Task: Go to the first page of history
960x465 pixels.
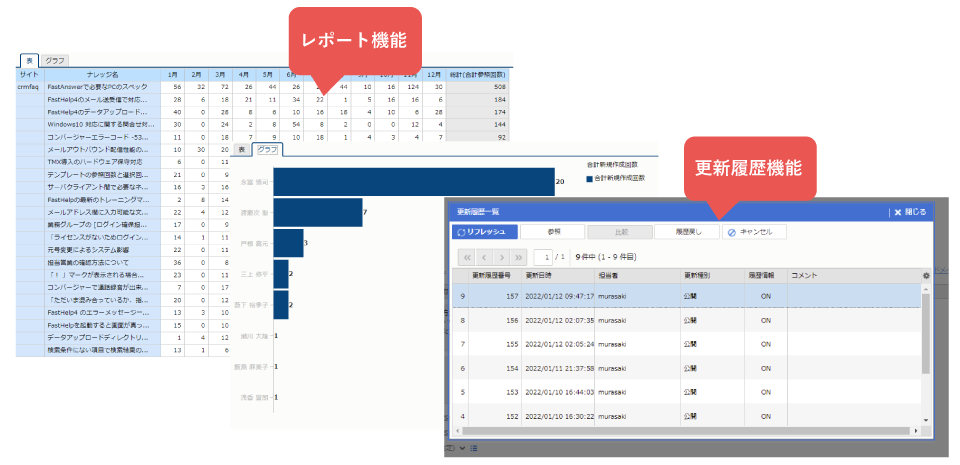Action: [x=465, y=257]
